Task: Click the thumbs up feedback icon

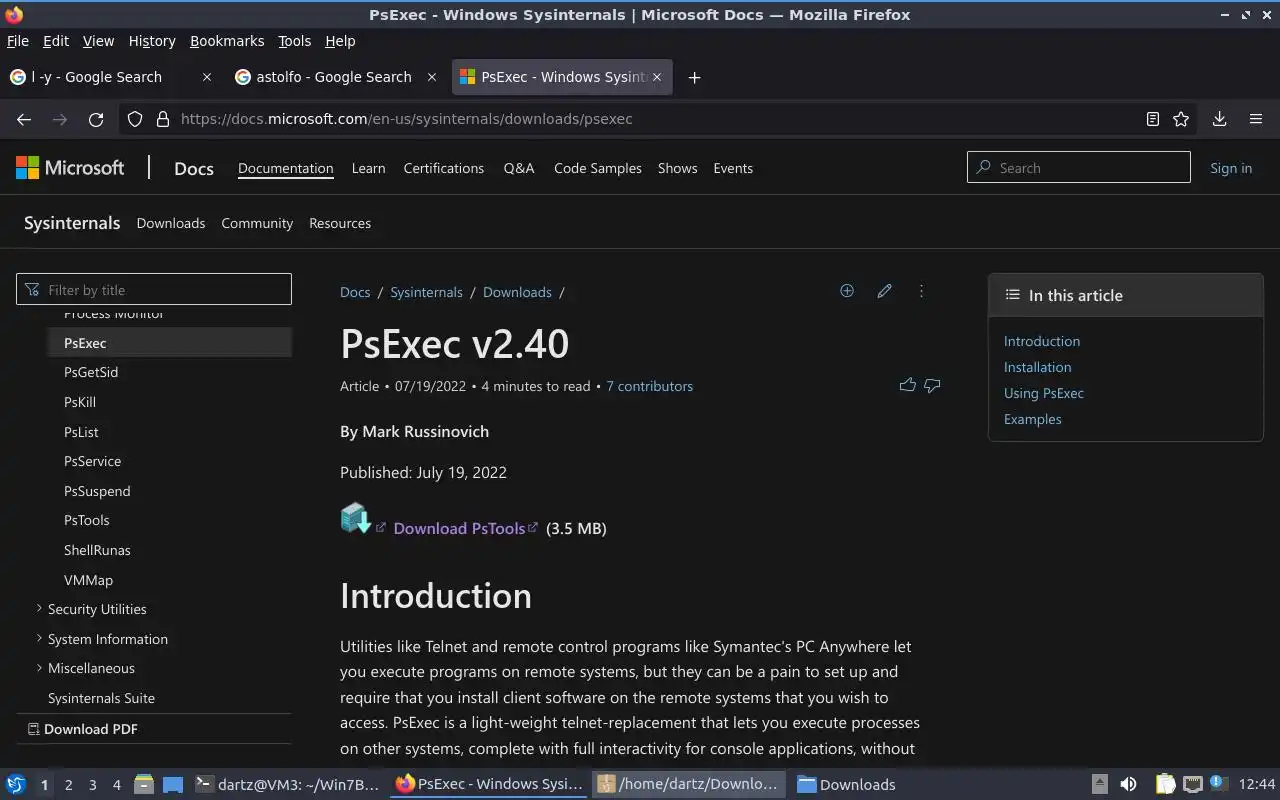Action: coord(907,385)
